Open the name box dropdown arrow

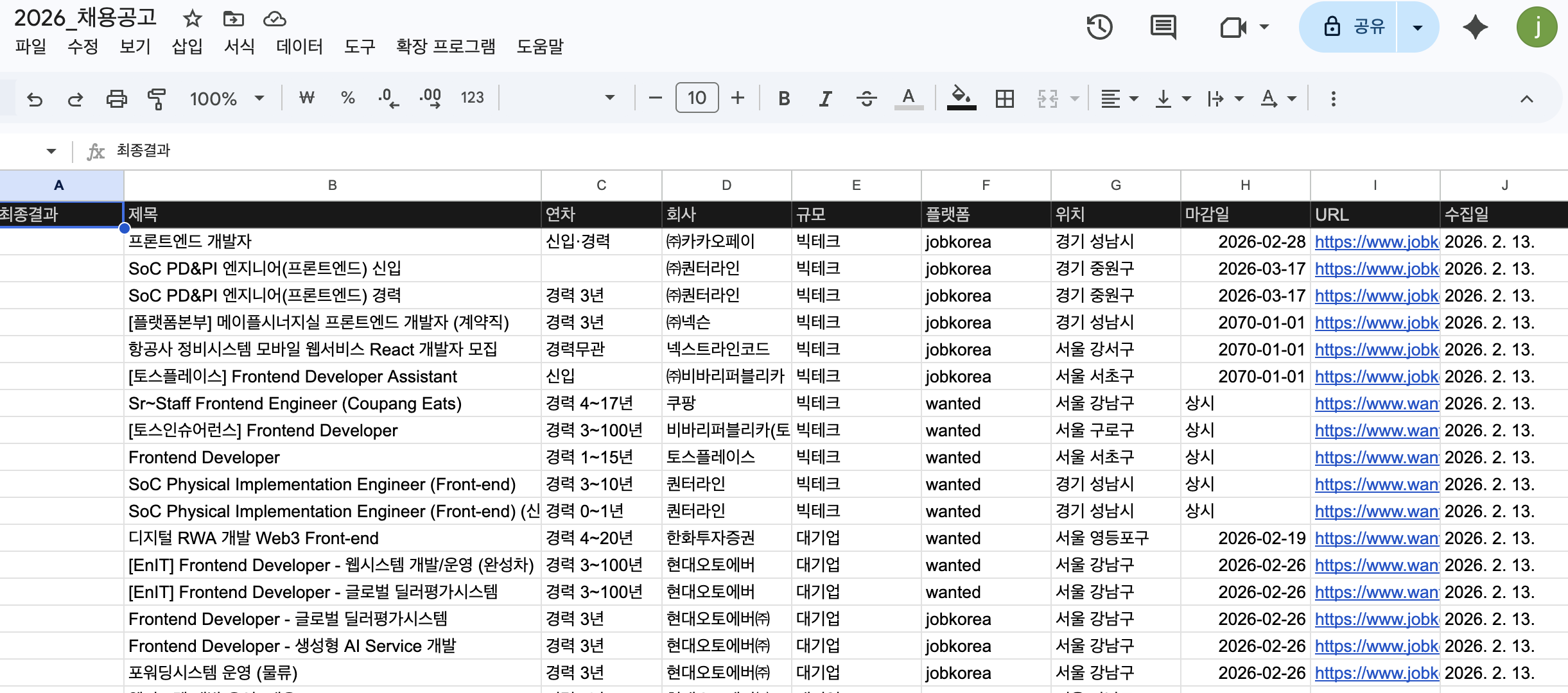point(51,151)
